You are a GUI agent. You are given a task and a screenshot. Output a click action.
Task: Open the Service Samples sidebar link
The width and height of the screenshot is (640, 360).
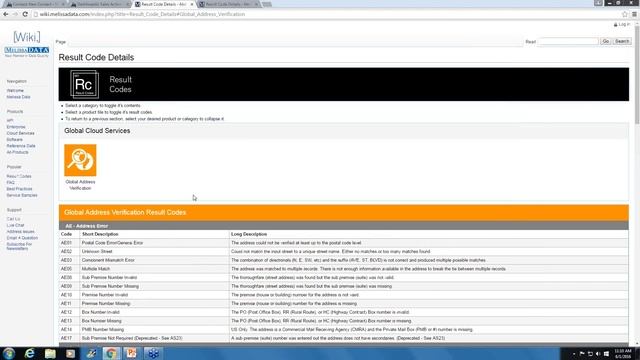22,196
